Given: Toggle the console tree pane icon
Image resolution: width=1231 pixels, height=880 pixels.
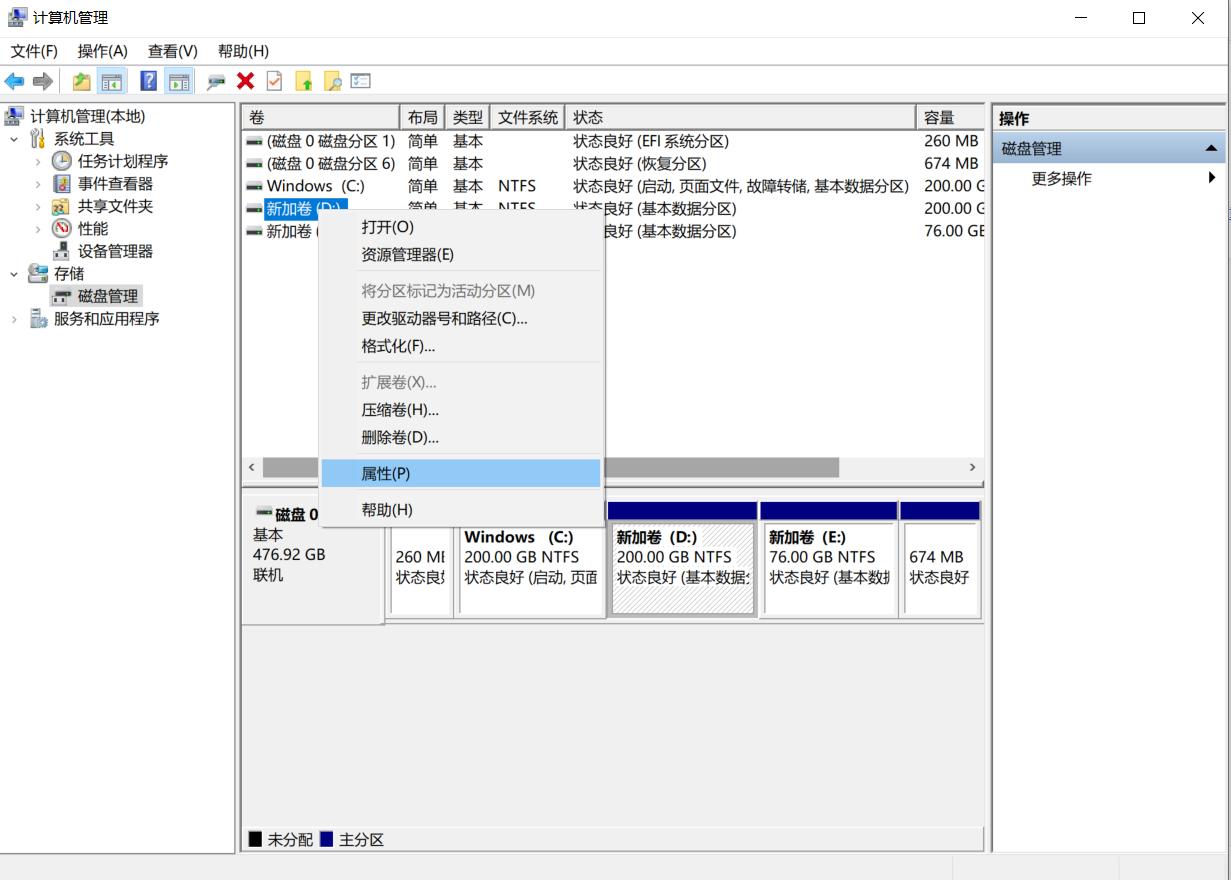Looking at the screenshot, I should tap(112, 82).
